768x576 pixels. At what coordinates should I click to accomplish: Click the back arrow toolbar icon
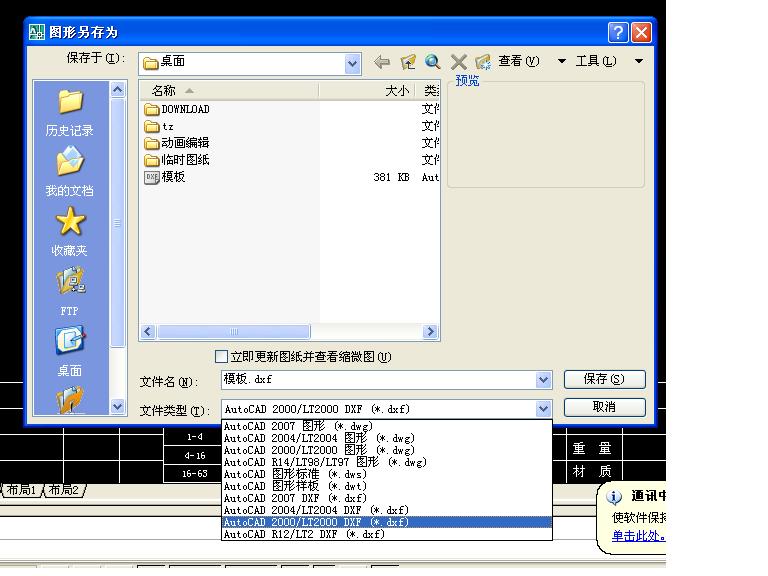pos(382,62)
